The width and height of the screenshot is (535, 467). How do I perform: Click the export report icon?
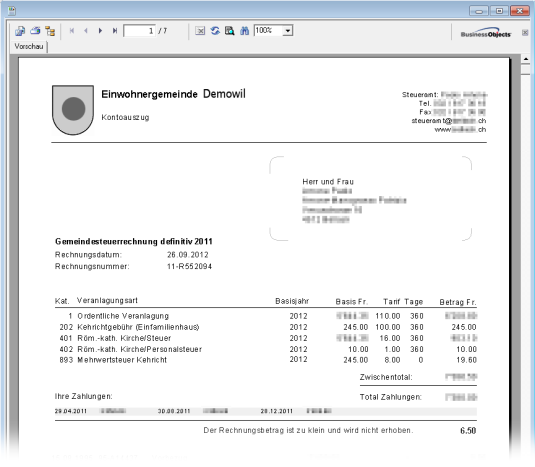click(x=20, y=31)
